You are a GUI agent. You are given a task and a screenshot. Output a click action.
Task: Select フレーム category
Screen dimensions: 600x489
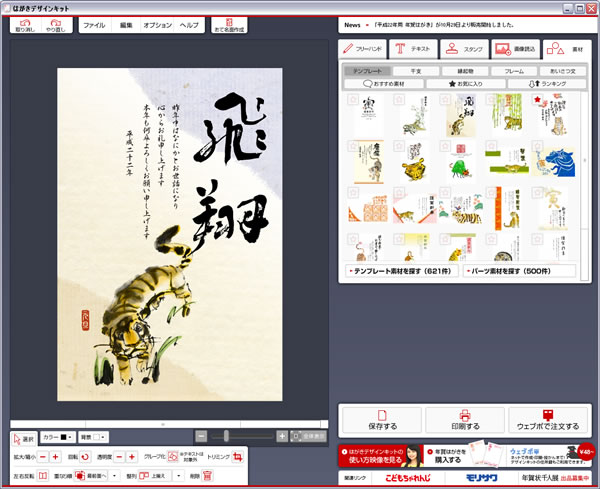514,71
